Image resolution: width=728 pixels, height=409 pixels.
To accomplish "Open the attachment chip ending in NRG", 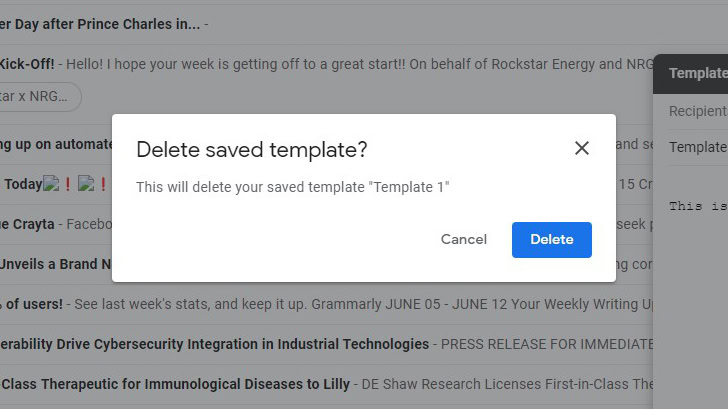I will (38, 97).
